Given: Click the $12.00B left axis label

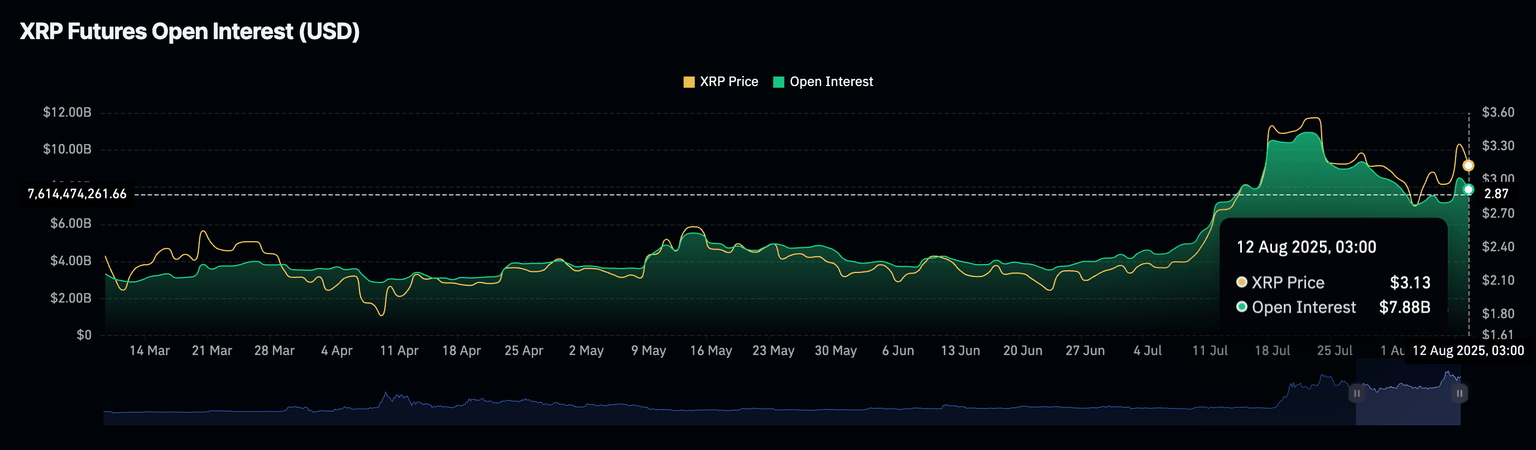Looking at the screenshot, I should (67, 113).
